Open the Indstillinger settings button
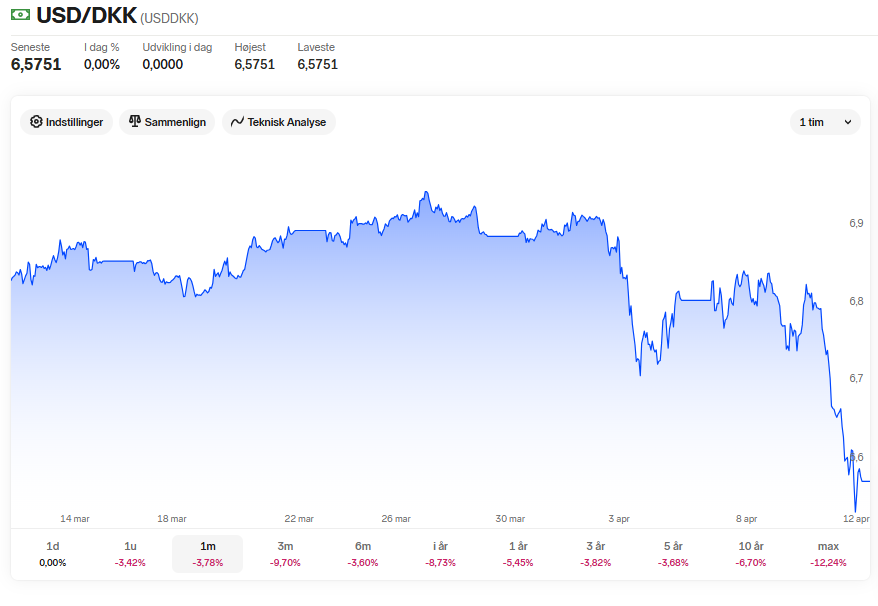Viewport: 878px width, 606px height. click(x=67, y=122)
